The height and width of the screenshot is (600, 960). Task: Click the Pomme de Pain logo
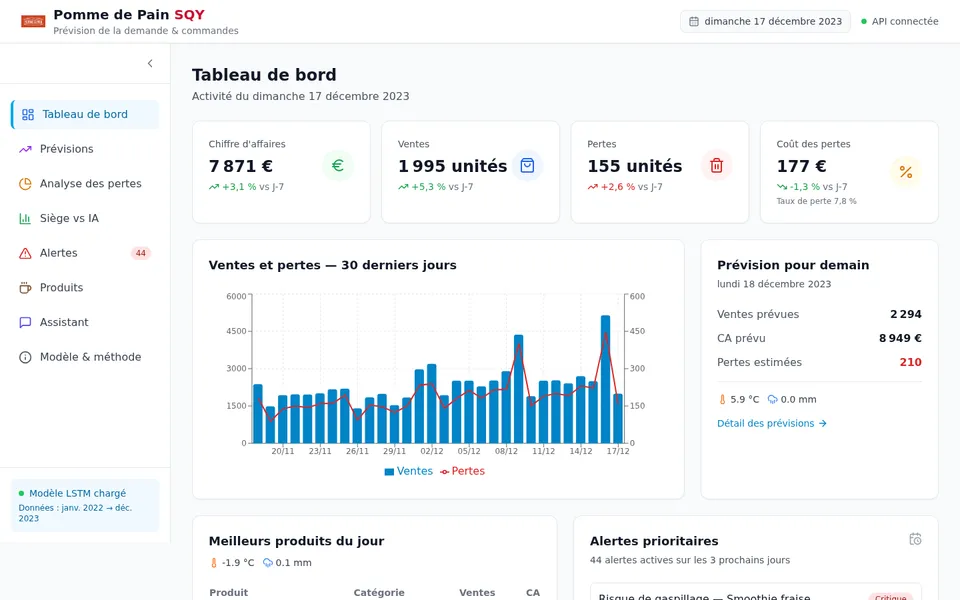(33, 21)
